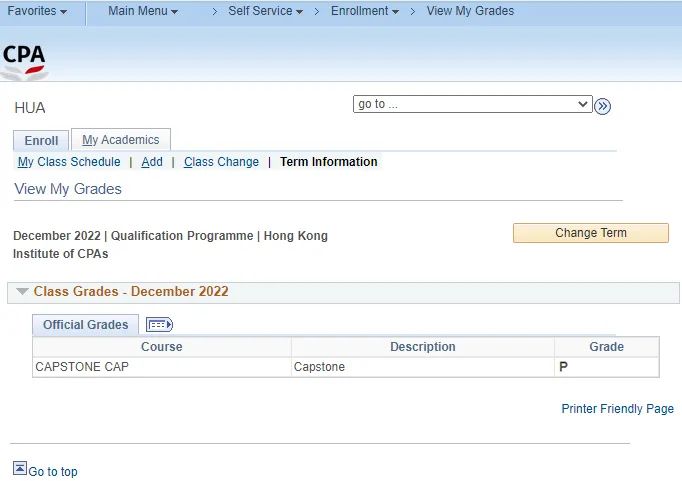Open the Self Service breadcrumb menu

[266, 11]
